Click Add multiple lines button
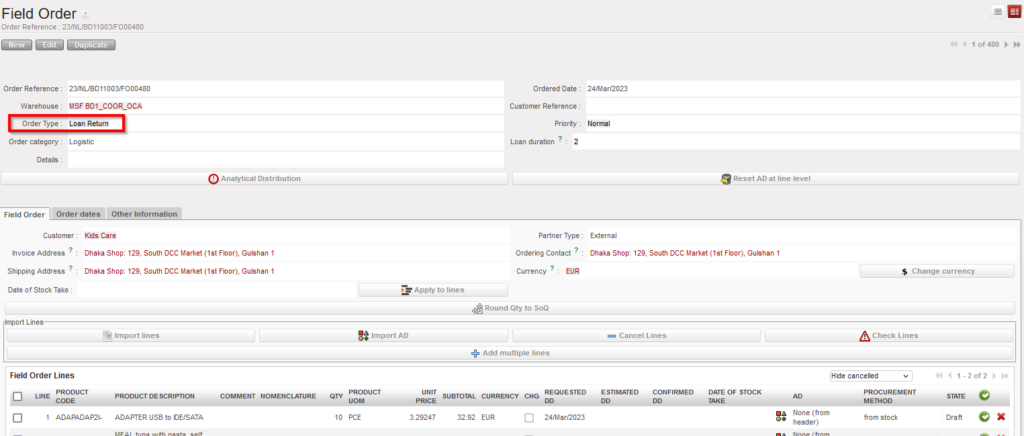 coord(510,353)
